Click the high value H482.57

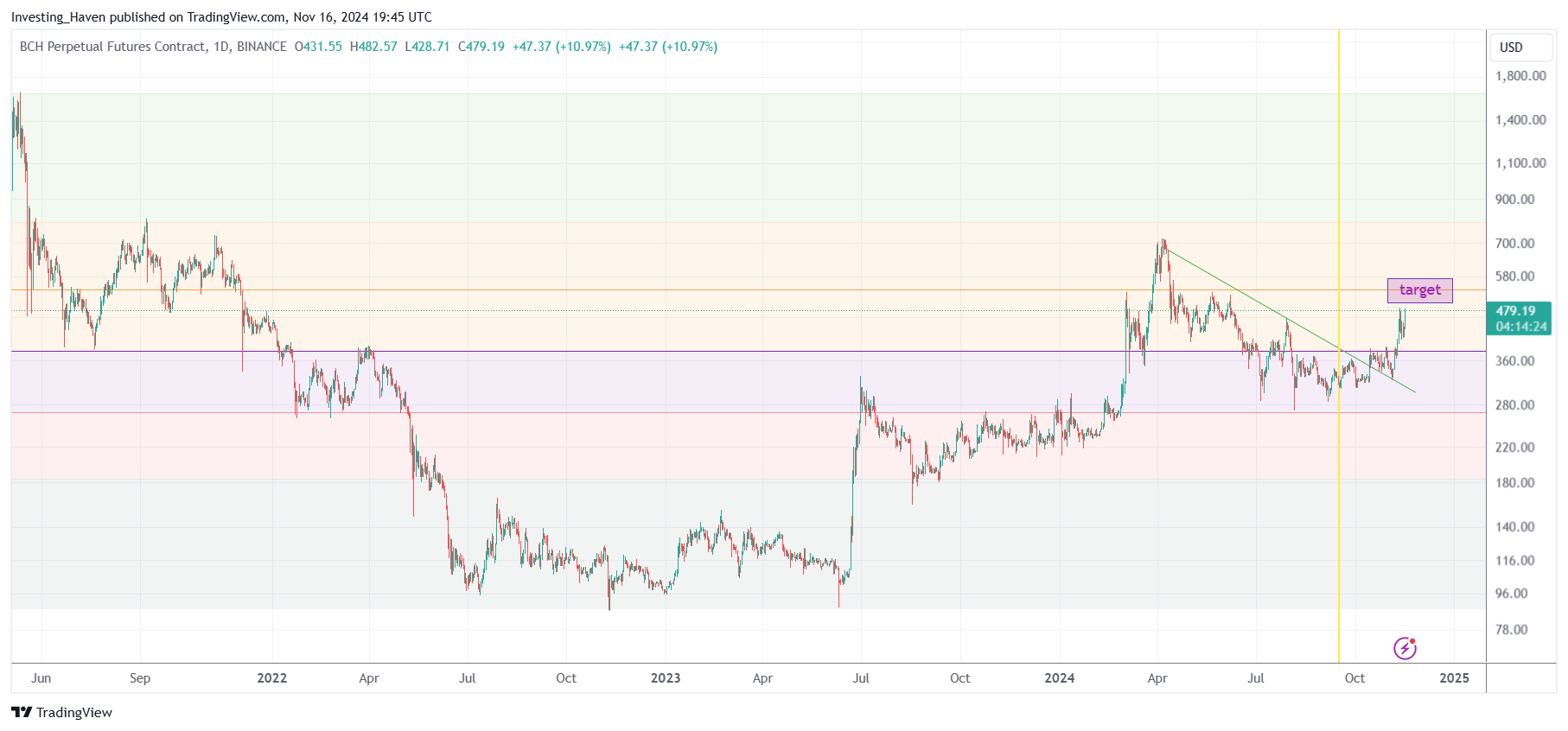point(373,47)
